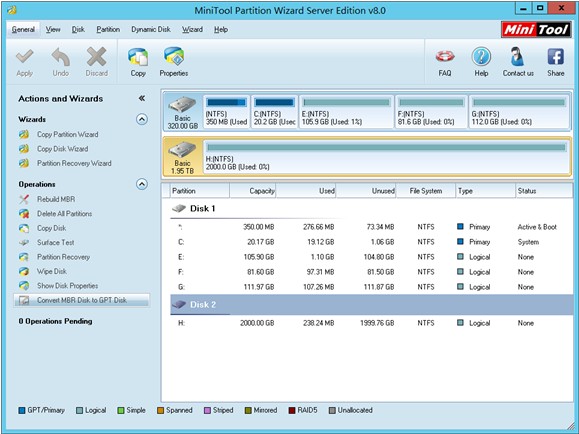Sort by the Capacity column header
This screenshot has width=579, height=434.
[253, 191]
